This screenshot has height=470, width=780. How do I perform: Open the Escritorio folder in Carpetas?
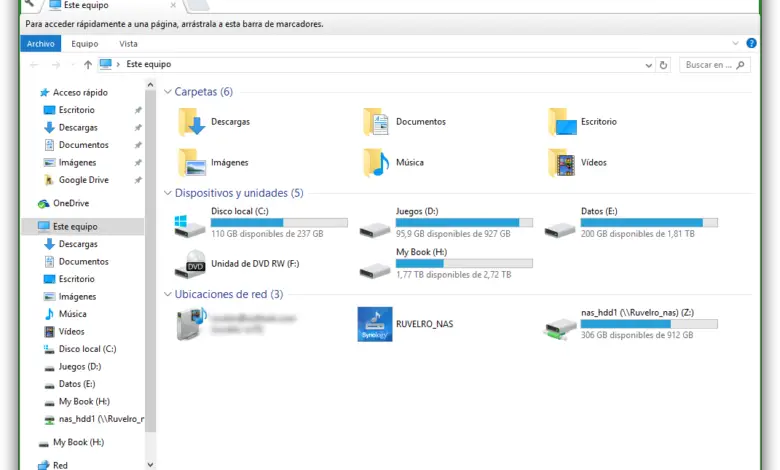pos(562,122)
